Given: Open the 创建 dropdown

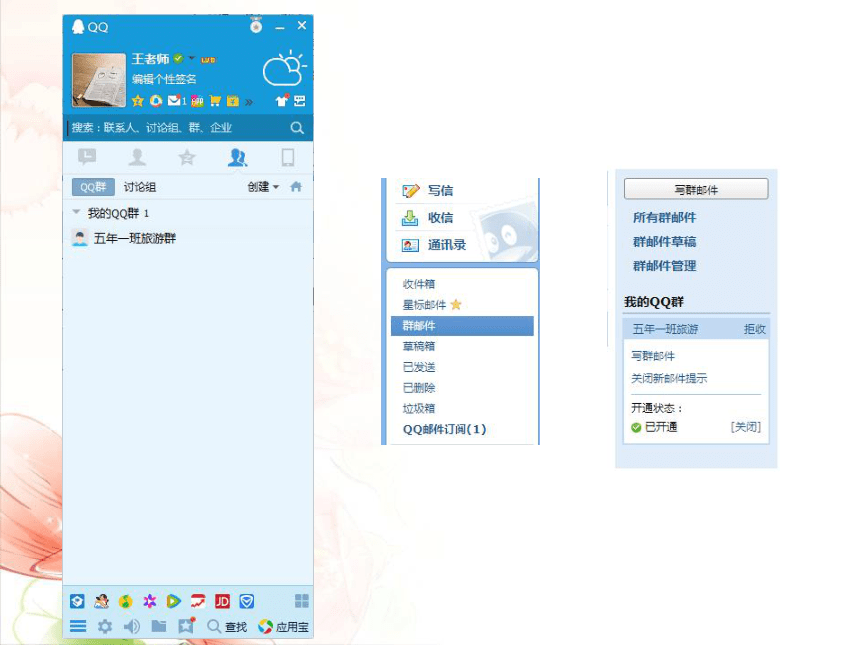Looking at the screenshot, I should tap(263, 187).
